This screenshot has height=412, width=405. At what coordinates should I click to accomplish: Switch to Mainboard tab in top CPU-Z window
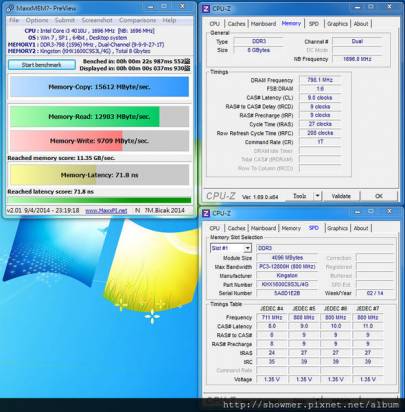(x=263, y=24)
